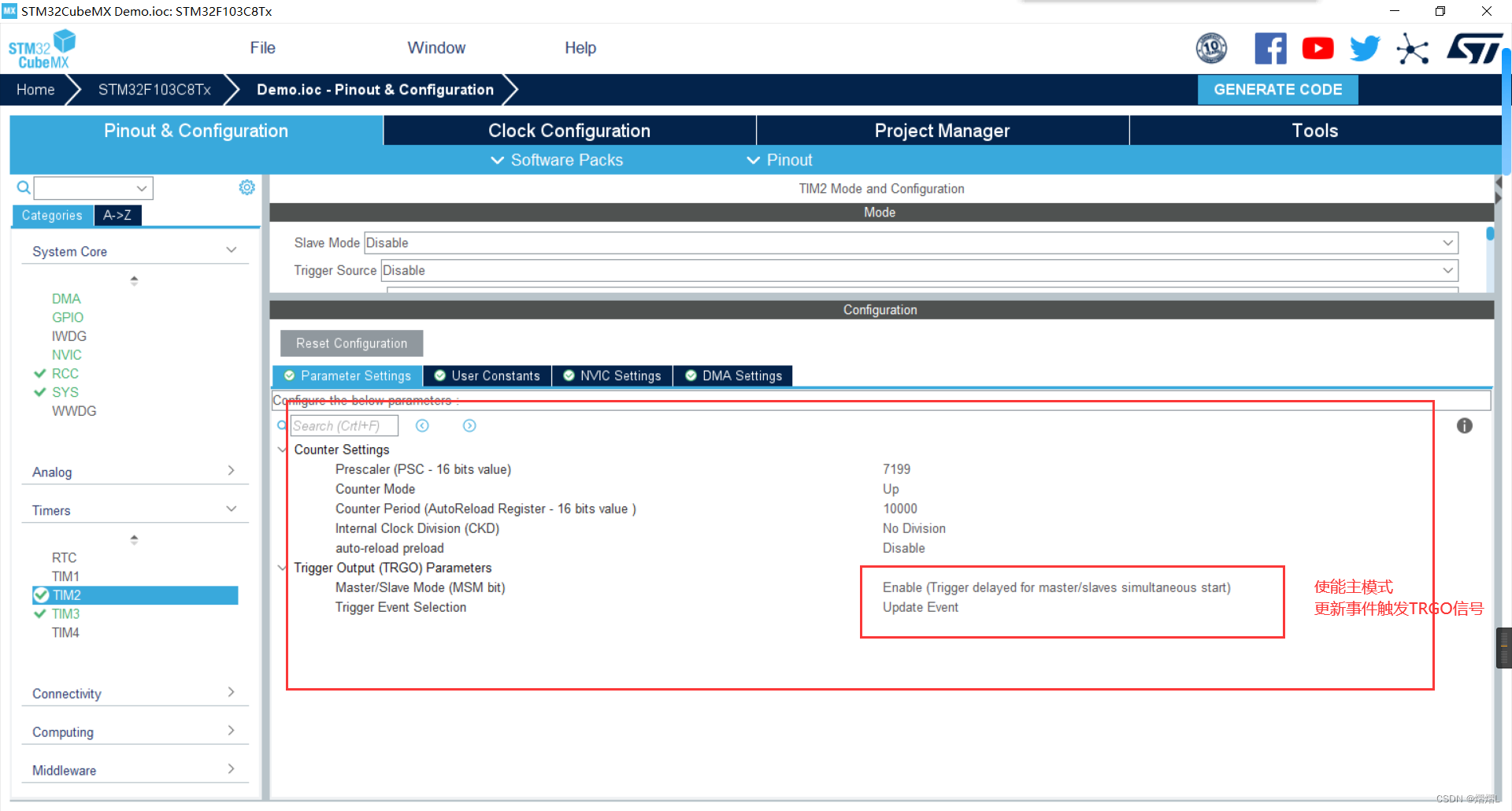Select DMA in System Core
This screenshot has height=811, width=1512.
pos(66,298)
